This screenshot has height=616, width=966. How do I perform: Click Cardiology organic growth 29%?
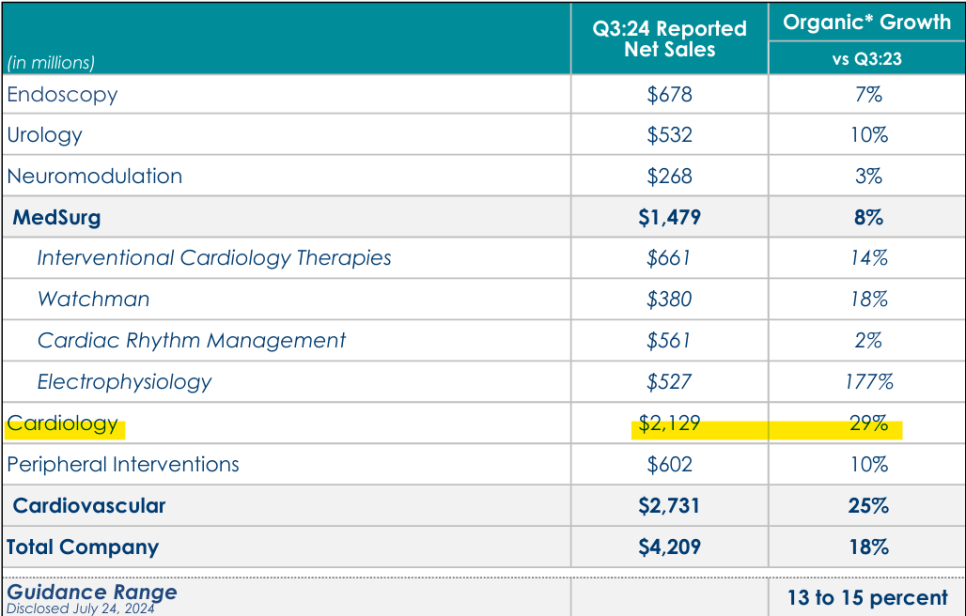pos(869,423)
